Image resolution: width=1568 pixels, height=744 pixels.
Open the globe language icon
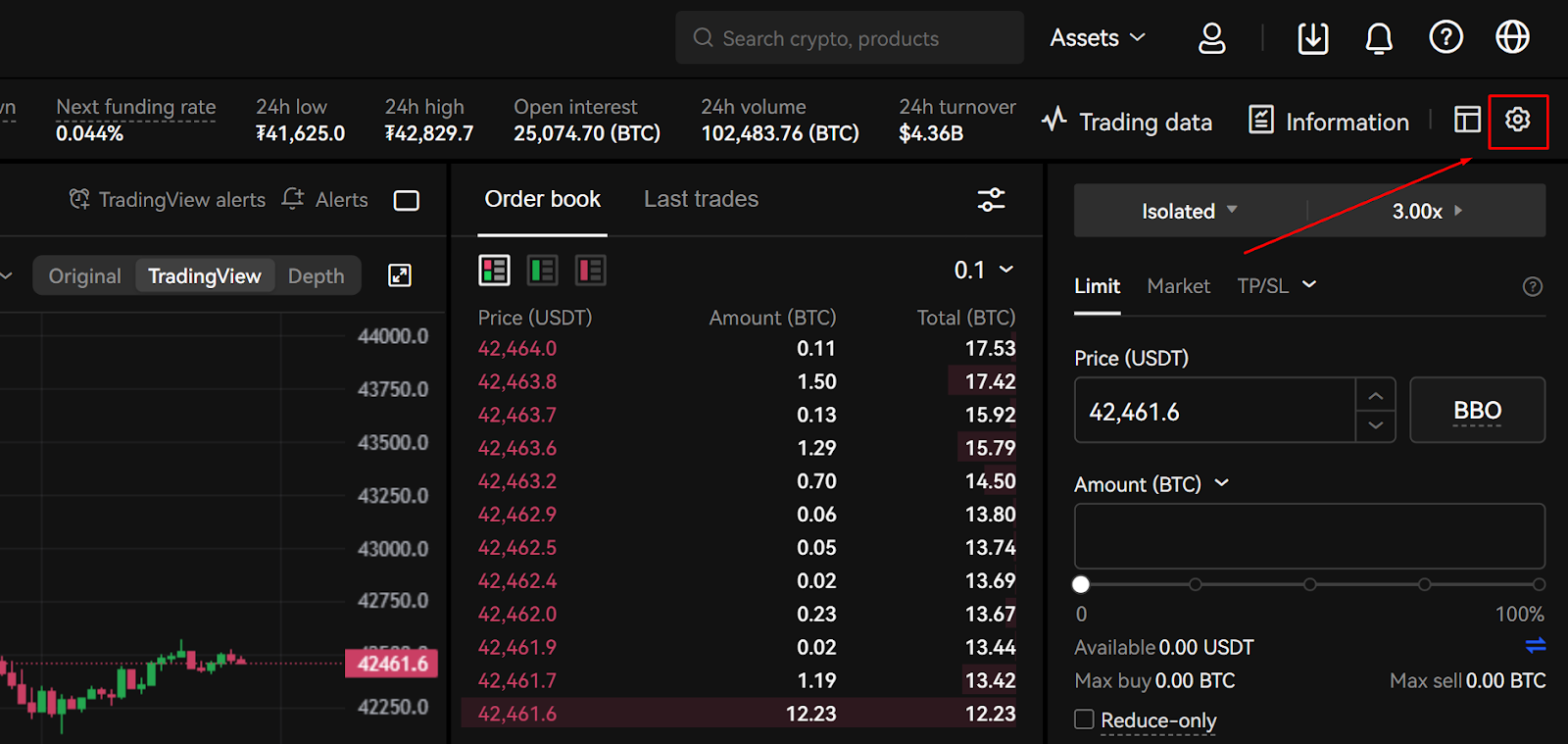pos(1512,37)
